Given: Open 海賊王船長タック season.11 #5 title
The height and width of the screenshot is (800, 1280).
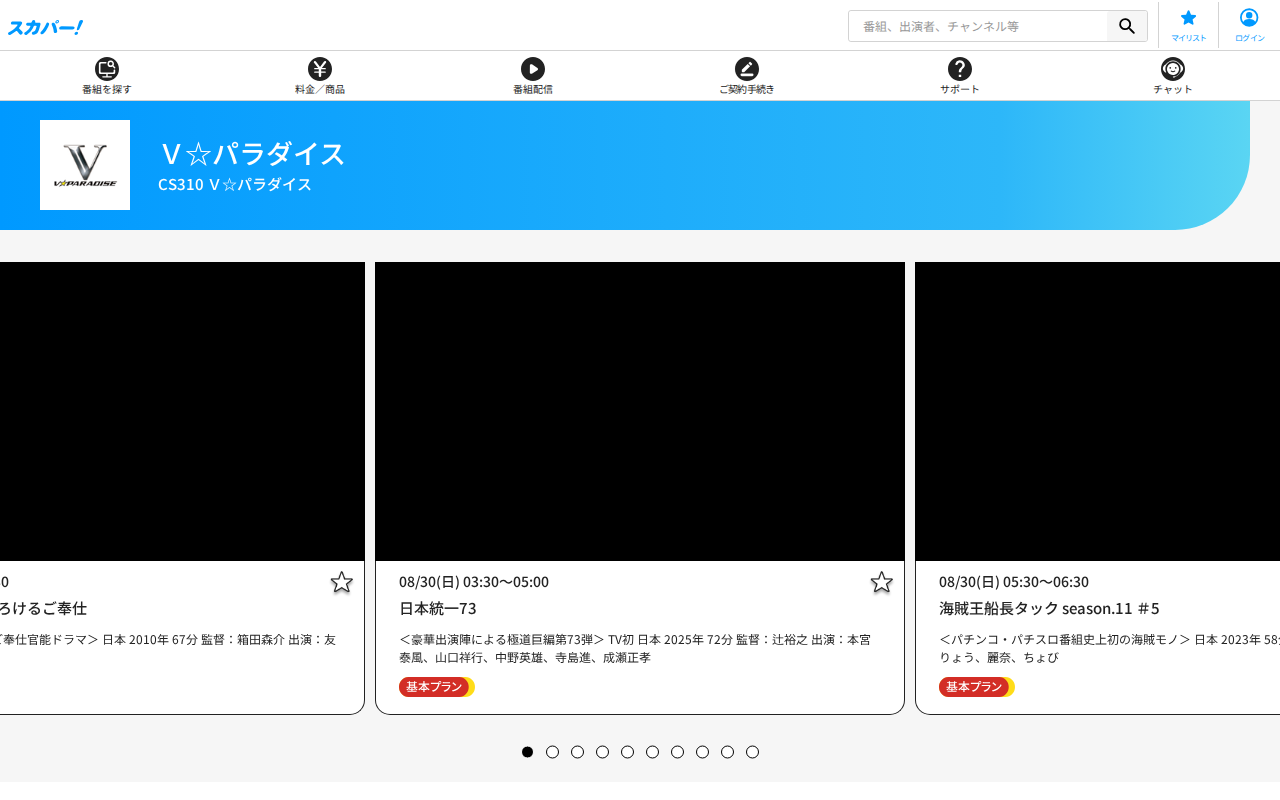Looking at the screenshot, I should point(1049,608).
